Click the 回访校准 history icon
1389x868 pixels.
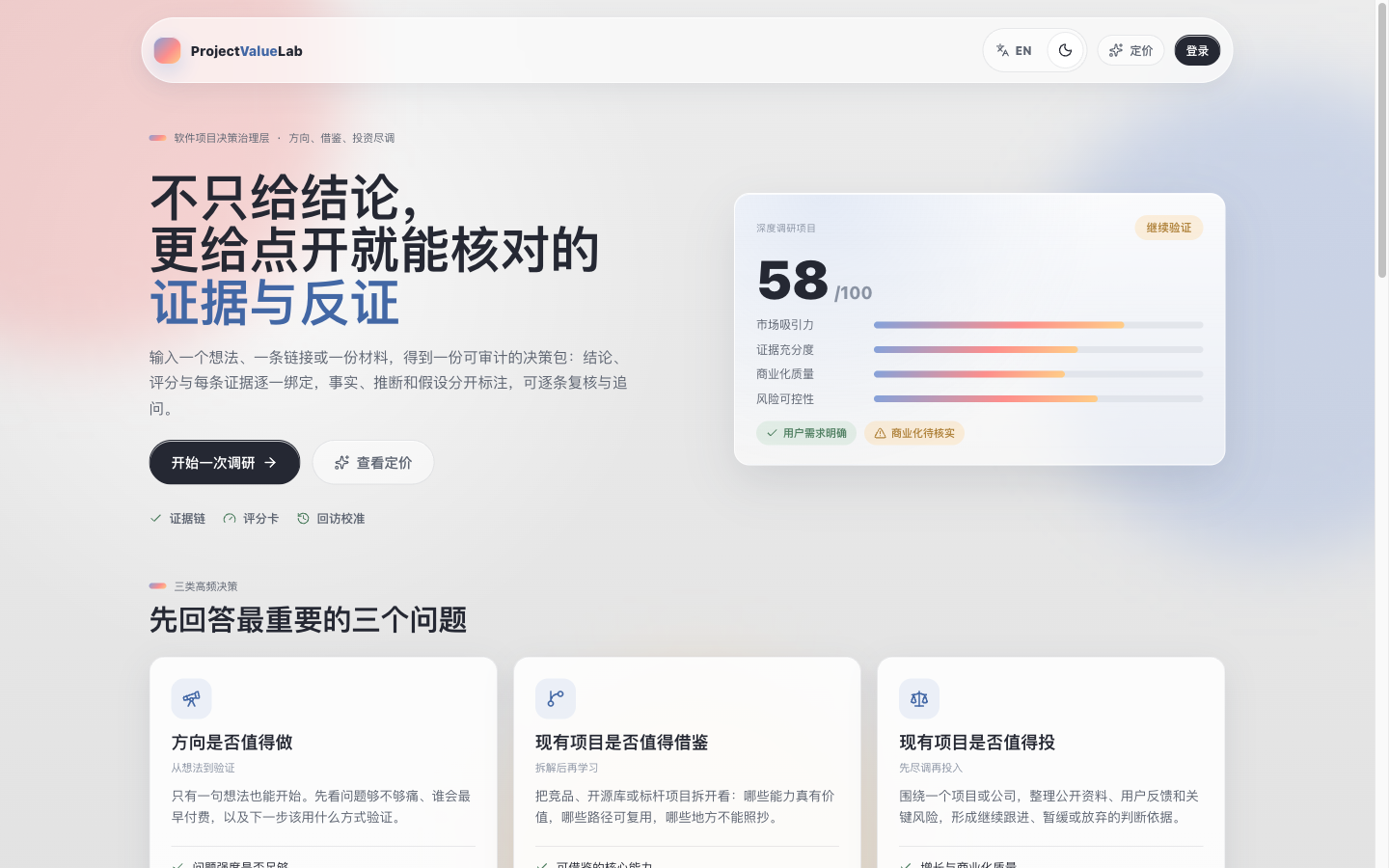(303, 518)
